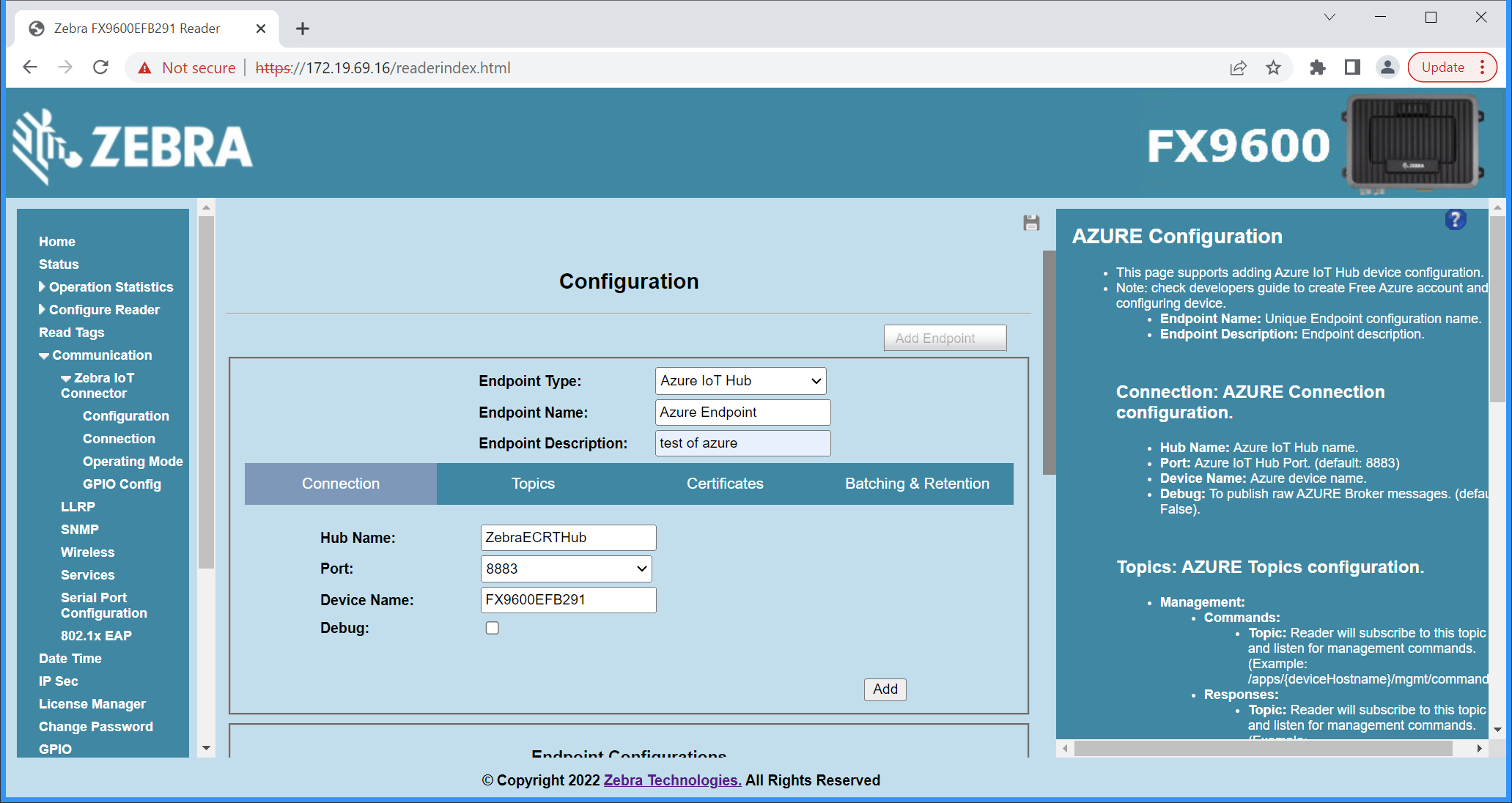The width and height of the screenshot is (1512, 803).
Task: Click the browser forward arrow
Action: click(65, 67)
